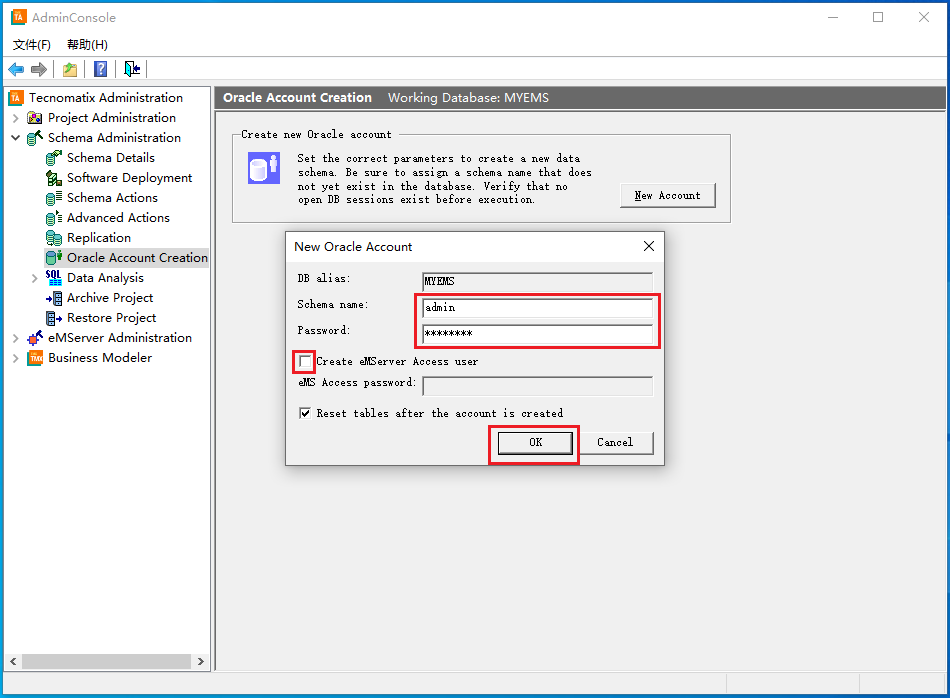This screenshot has width=950, height=698.
Task: Expand the Project Administration node
Action: pos(16,118)
